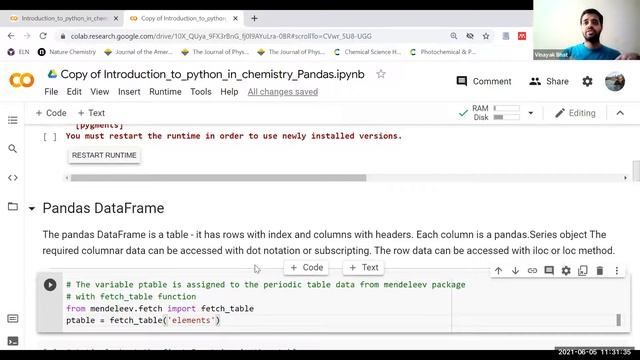Add Text cell from top toolbar
The width and height of the screenshot is (640, 360).
91,113
